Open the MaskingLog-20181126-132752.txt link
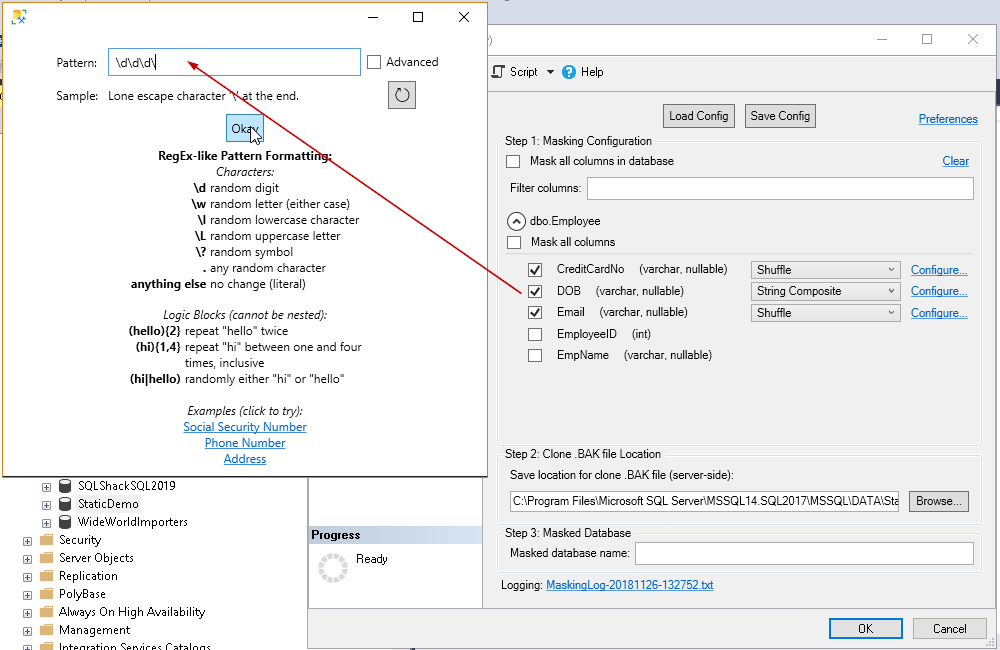 (x=629, y=585)
